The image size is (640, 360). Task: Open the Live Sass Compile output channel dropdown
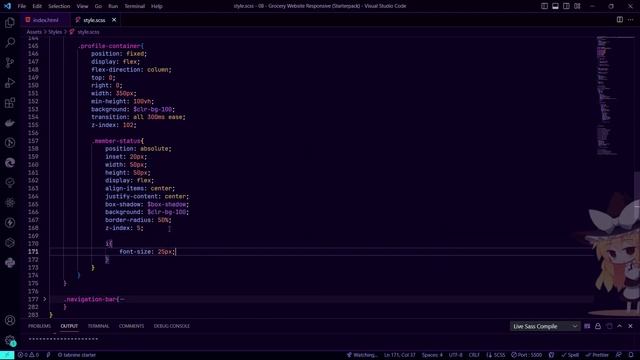click(545, 326)
